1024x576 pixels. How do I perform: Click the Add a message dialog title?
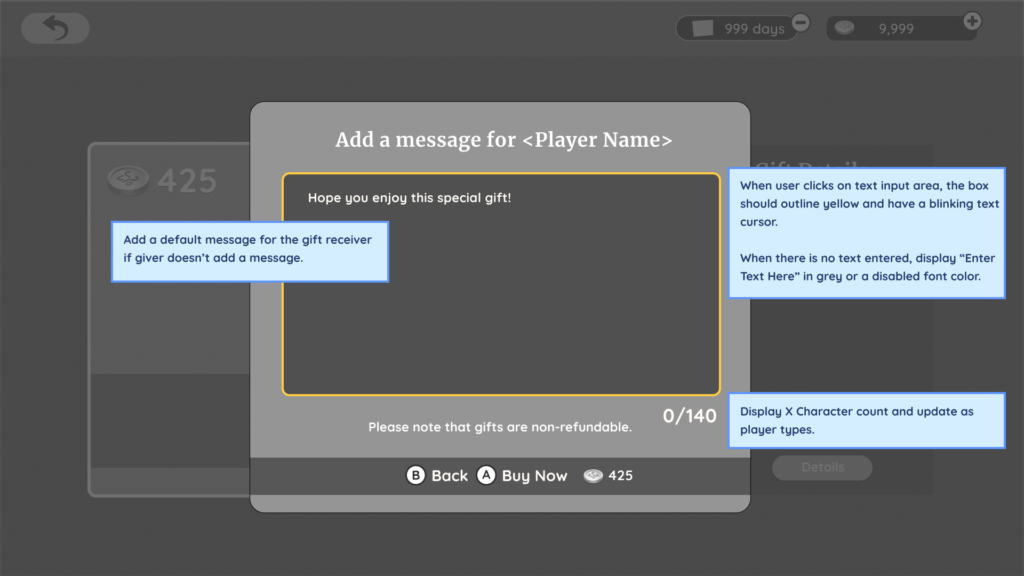(503, 140)
